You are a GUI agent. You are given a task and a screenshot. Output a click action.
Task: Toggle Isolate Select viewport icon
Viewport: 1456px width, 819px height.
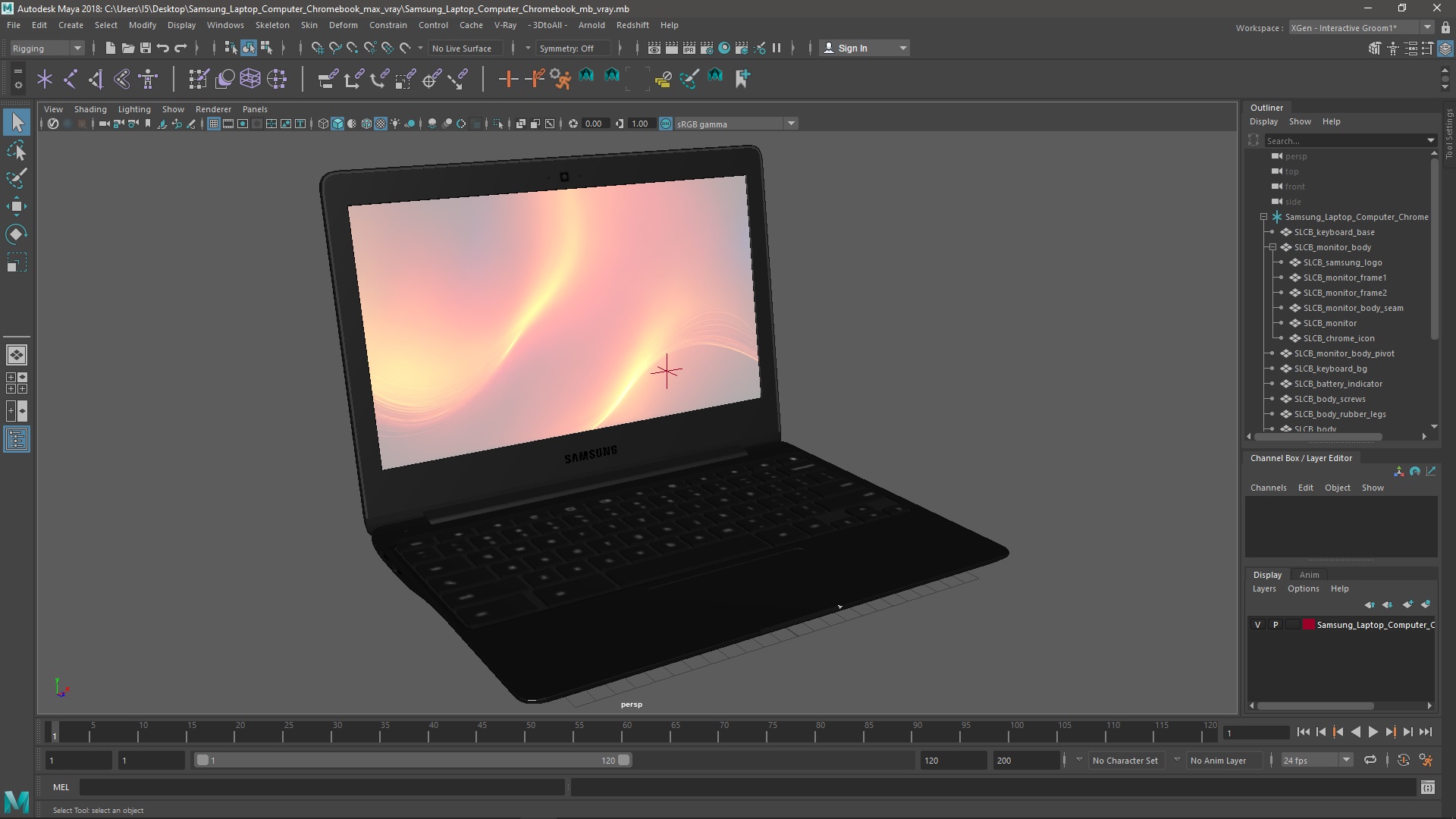coord(498,124)
